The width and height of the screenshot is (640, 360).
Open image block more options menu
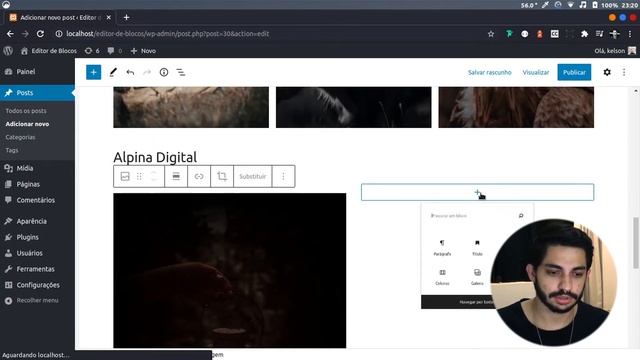283,176
